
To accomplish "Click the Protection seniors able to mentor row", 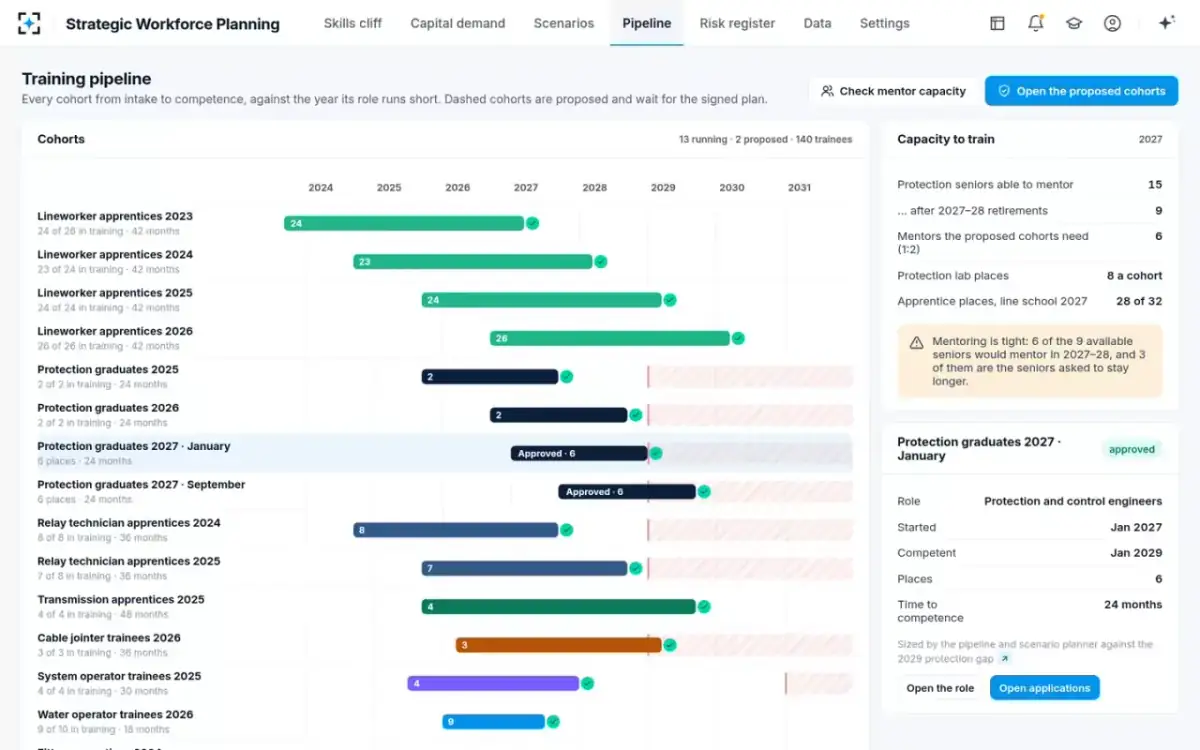I will point(1029,185).
